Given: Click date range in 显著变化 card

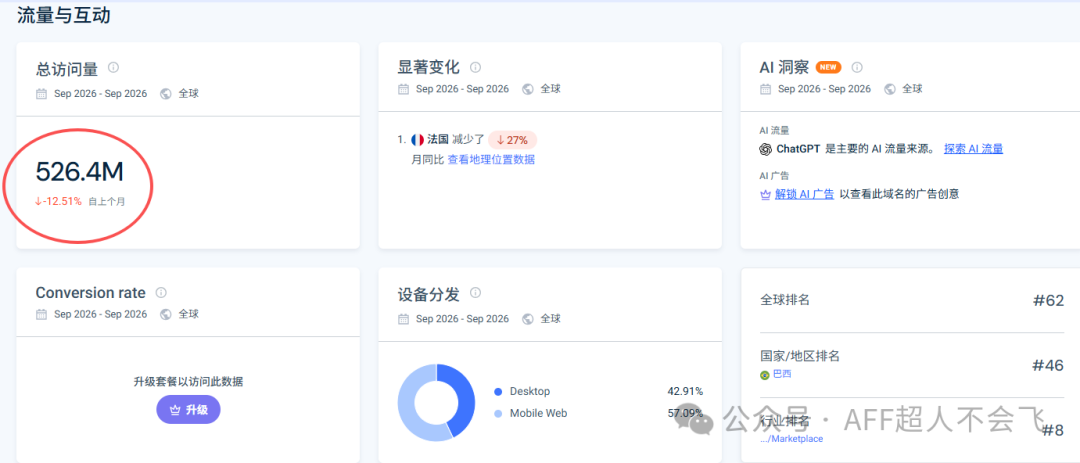Looking at the screenshot, I should tap(462, 89).
